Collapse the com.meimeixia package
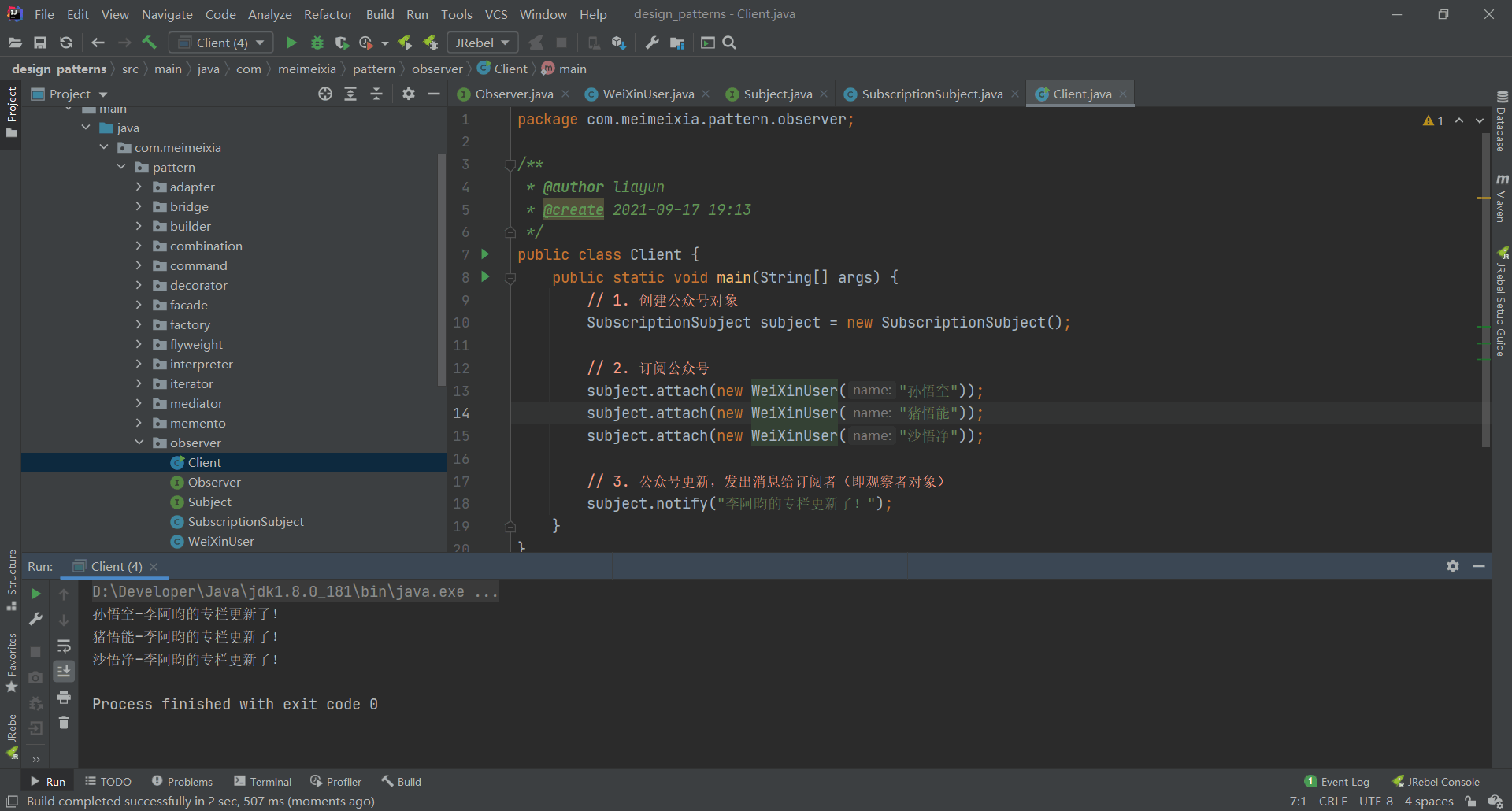This screenshot has height=811, width=1512. [x=103, y=147]
